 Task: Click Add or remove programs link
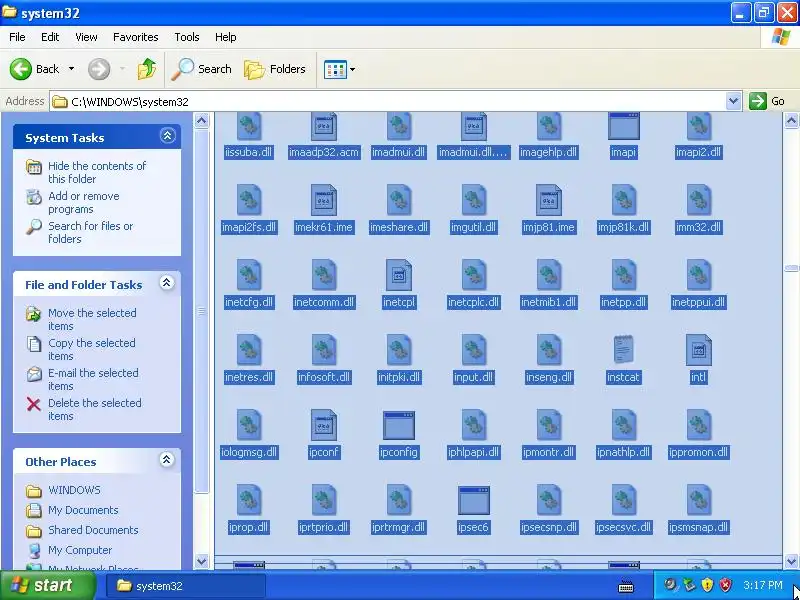click(x=84, y=203)
